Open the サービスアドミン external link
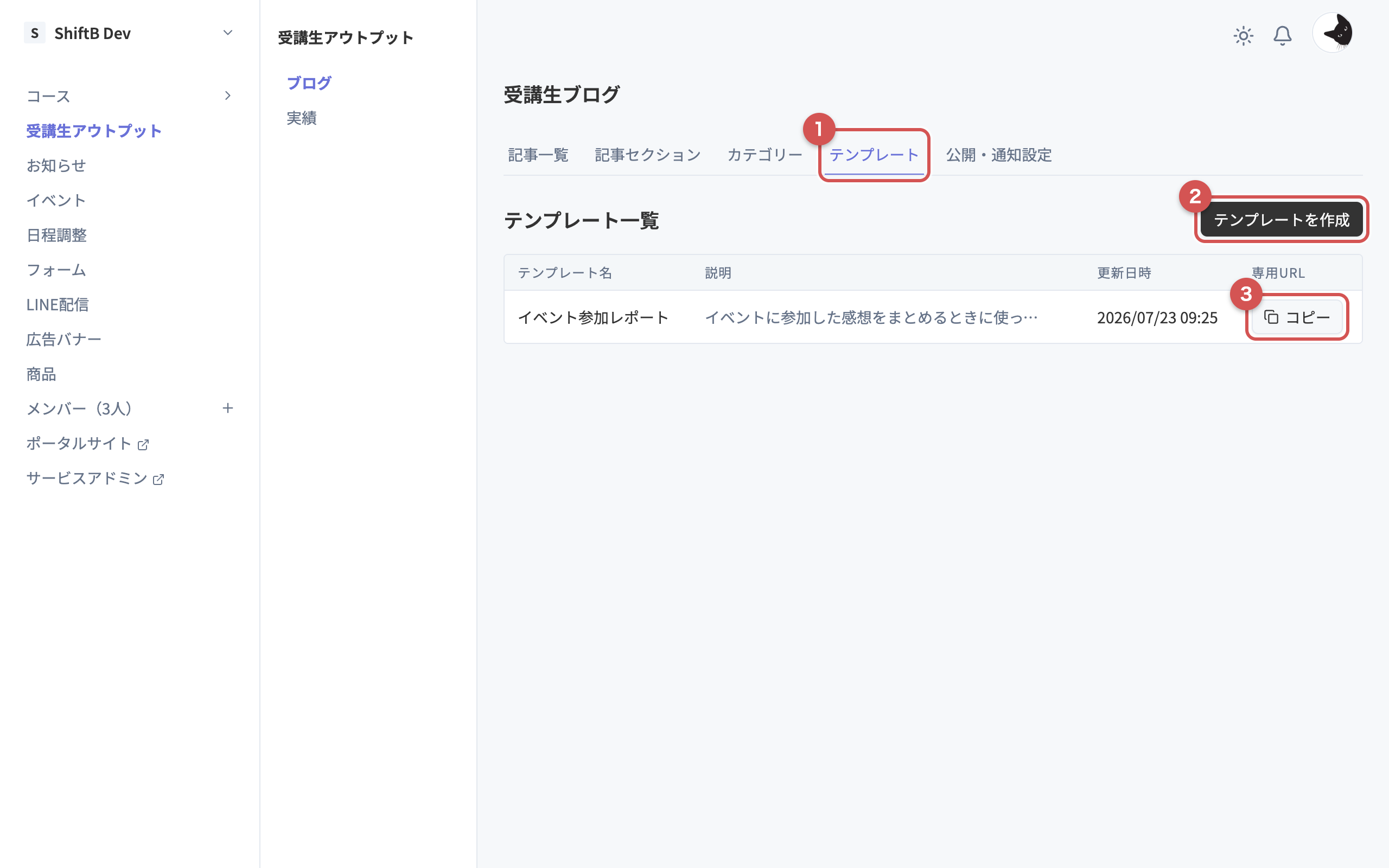The image size is (1389, 868). coord(95,478)
